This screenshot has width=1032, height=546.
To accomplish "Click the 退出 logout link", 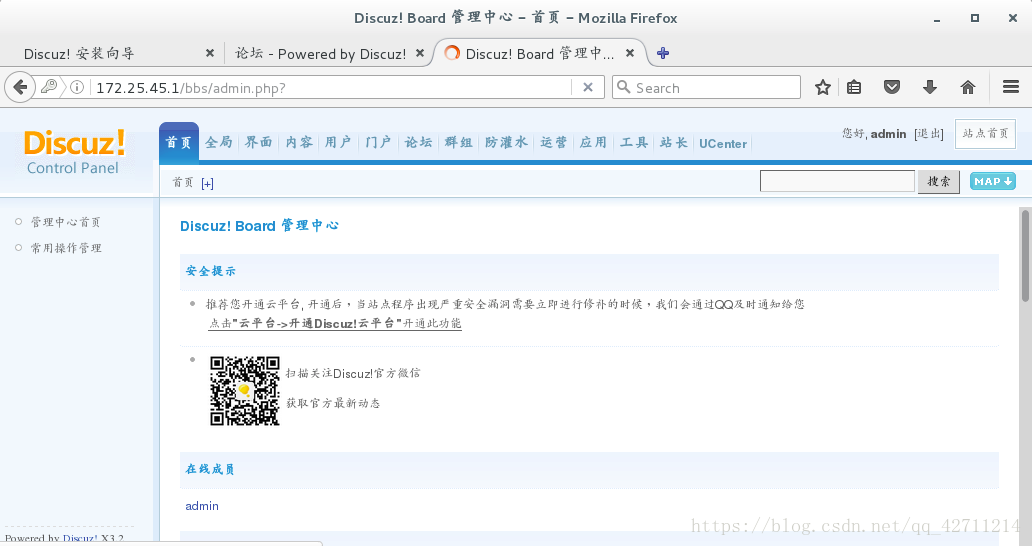I will click(929, 134).
